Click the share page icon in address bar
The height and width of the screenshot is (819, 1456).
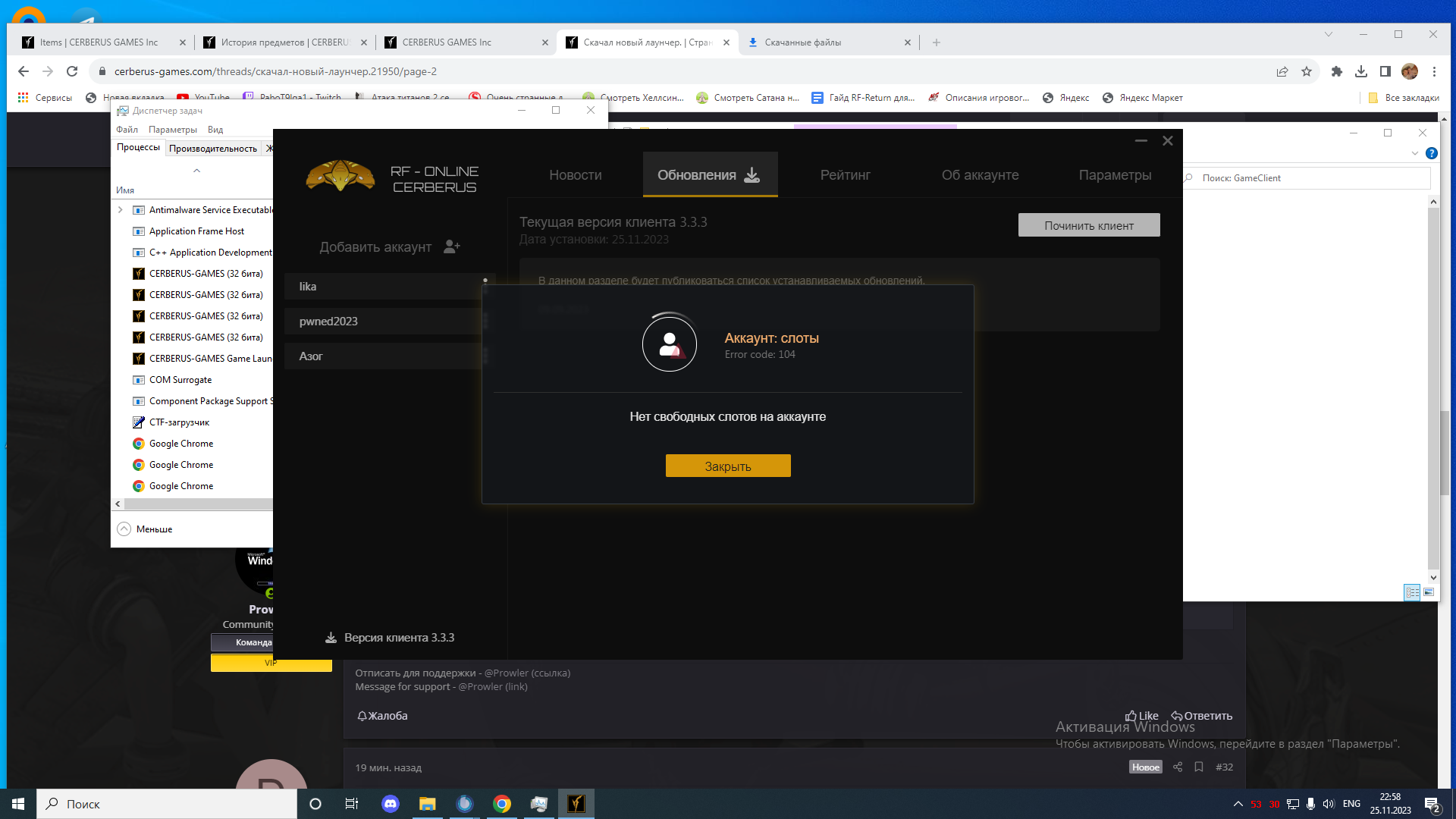(x=1282, y=71)
